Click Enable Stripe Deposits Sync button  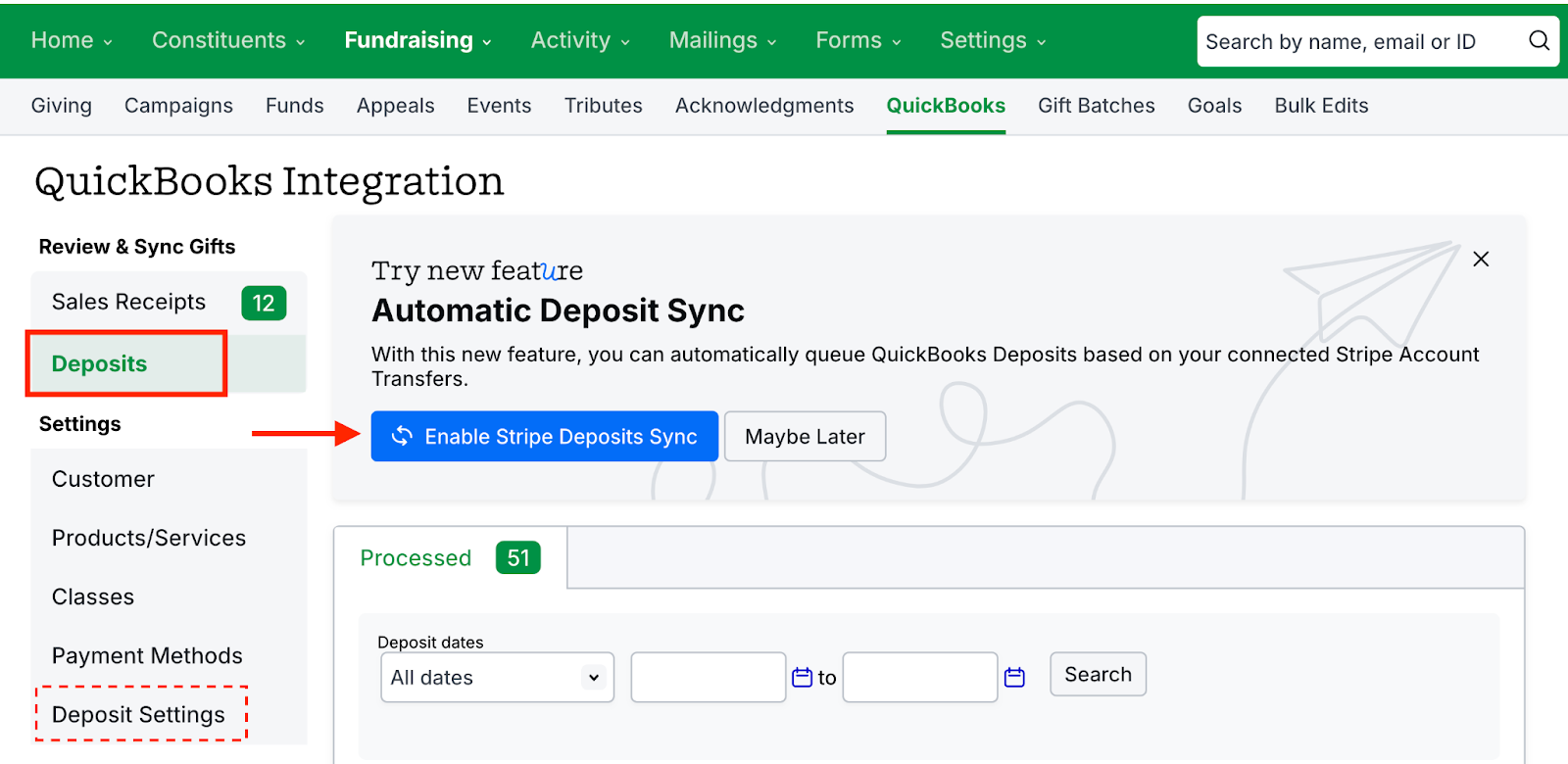tap(544, 436)
